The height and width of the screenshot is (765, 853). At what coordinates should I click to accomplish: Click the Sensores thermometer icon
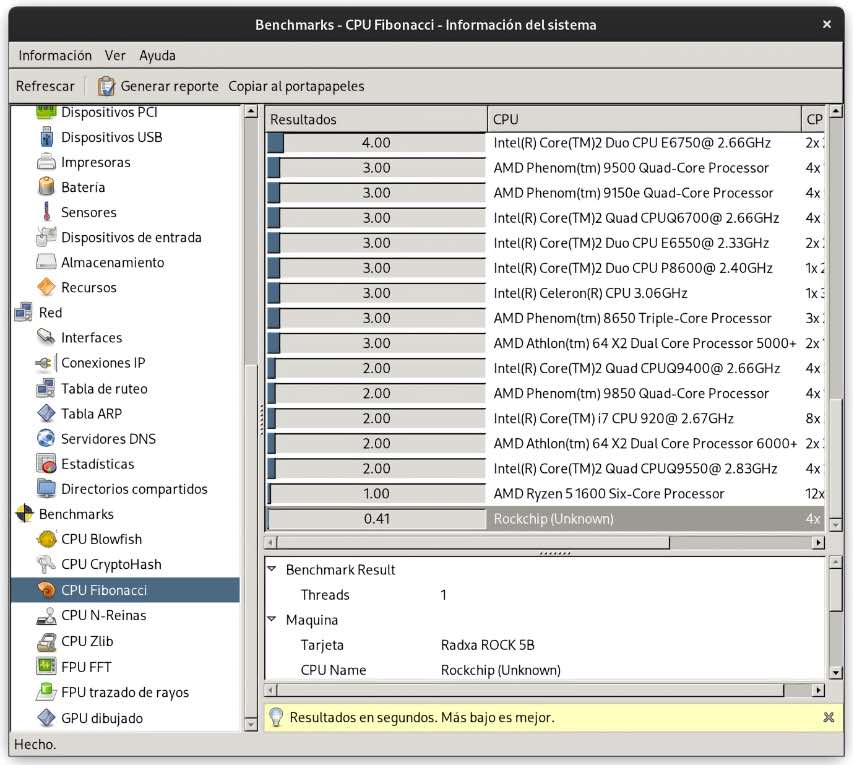tap(47, 212)
